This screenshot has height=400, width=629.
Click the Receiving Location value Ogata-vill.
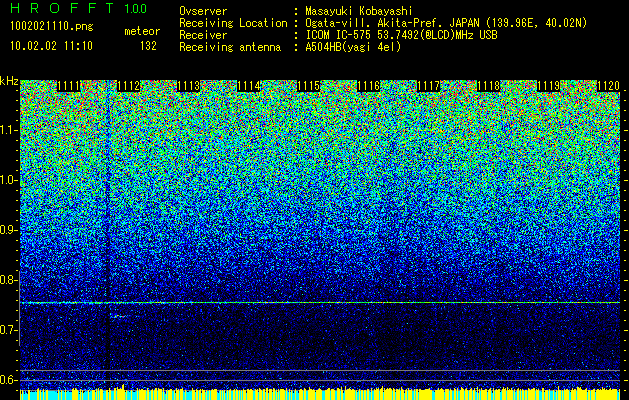tap(446, 23)
